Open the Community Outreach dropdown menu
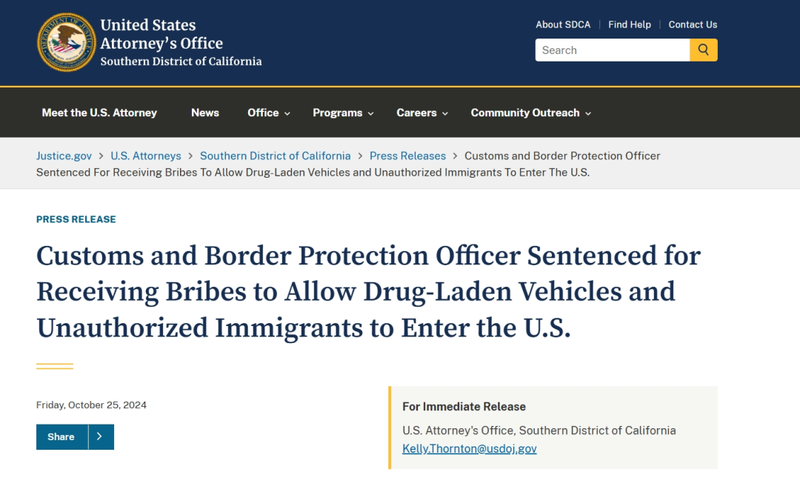This screenshot has width=800, height=489. pyautogui.click(x=531, y=113)
